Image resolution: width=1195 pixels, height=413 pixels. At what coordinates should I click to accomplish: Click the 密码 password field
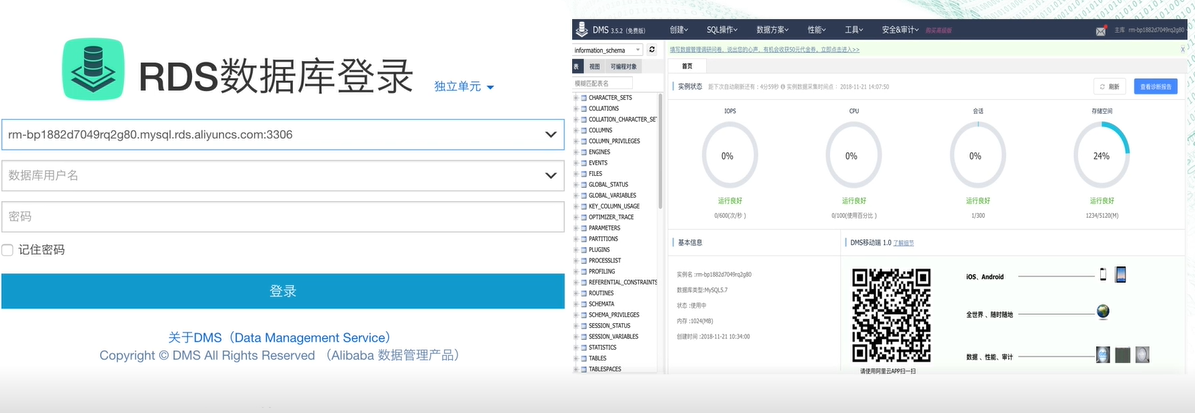[283, 216]
